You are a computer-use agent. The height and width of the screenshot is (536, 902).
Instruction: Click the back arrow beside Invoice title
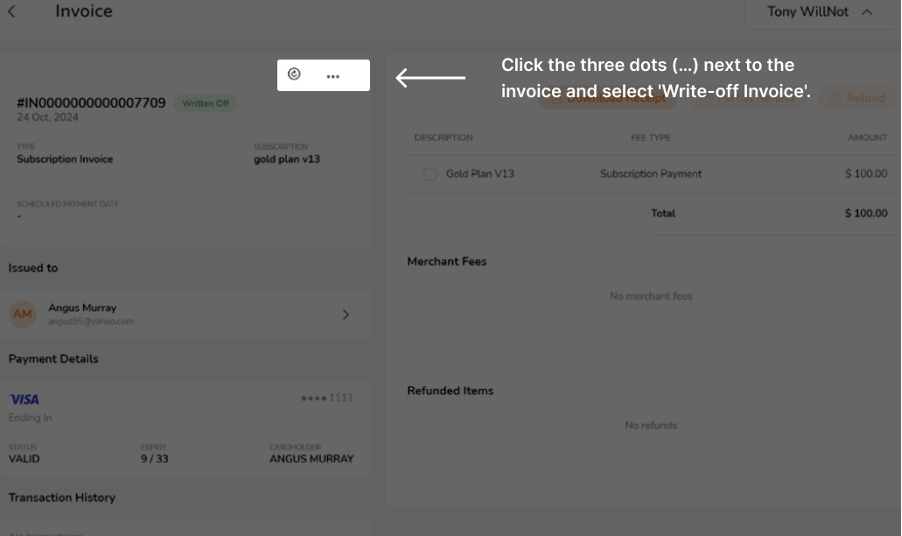12,12
